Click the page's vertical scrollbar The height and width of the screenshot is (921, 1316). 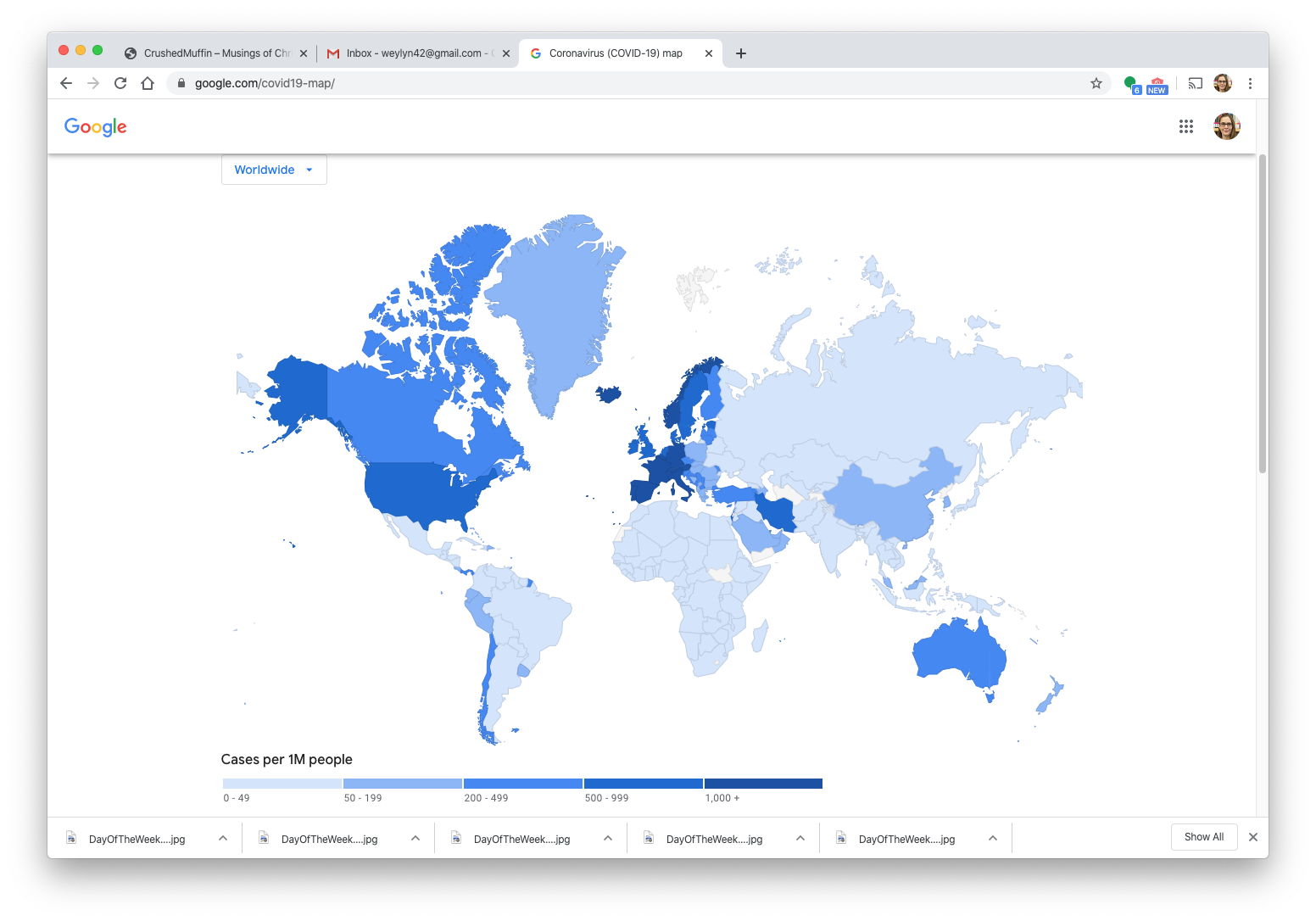(x=1263, y=314)
